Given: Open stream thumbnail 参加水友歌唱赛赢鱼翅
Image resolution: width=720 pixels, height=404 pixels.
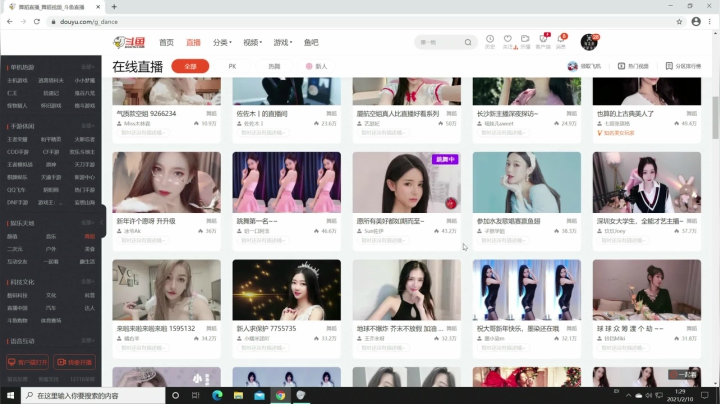Looking at the screenshot, I should (527, 182).
